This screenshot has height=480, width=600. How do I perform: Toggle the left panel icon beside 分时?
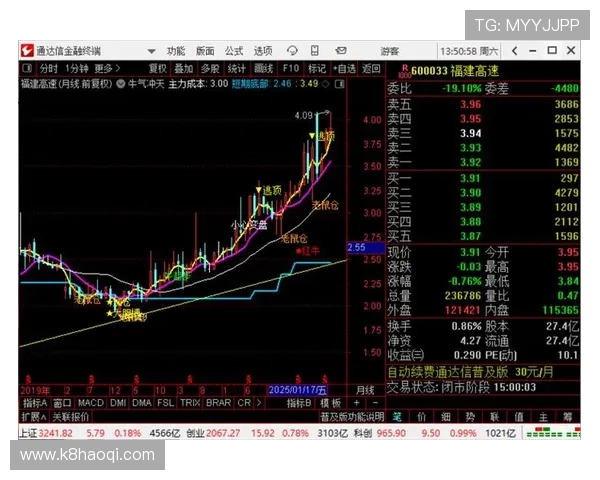point(27,69)
